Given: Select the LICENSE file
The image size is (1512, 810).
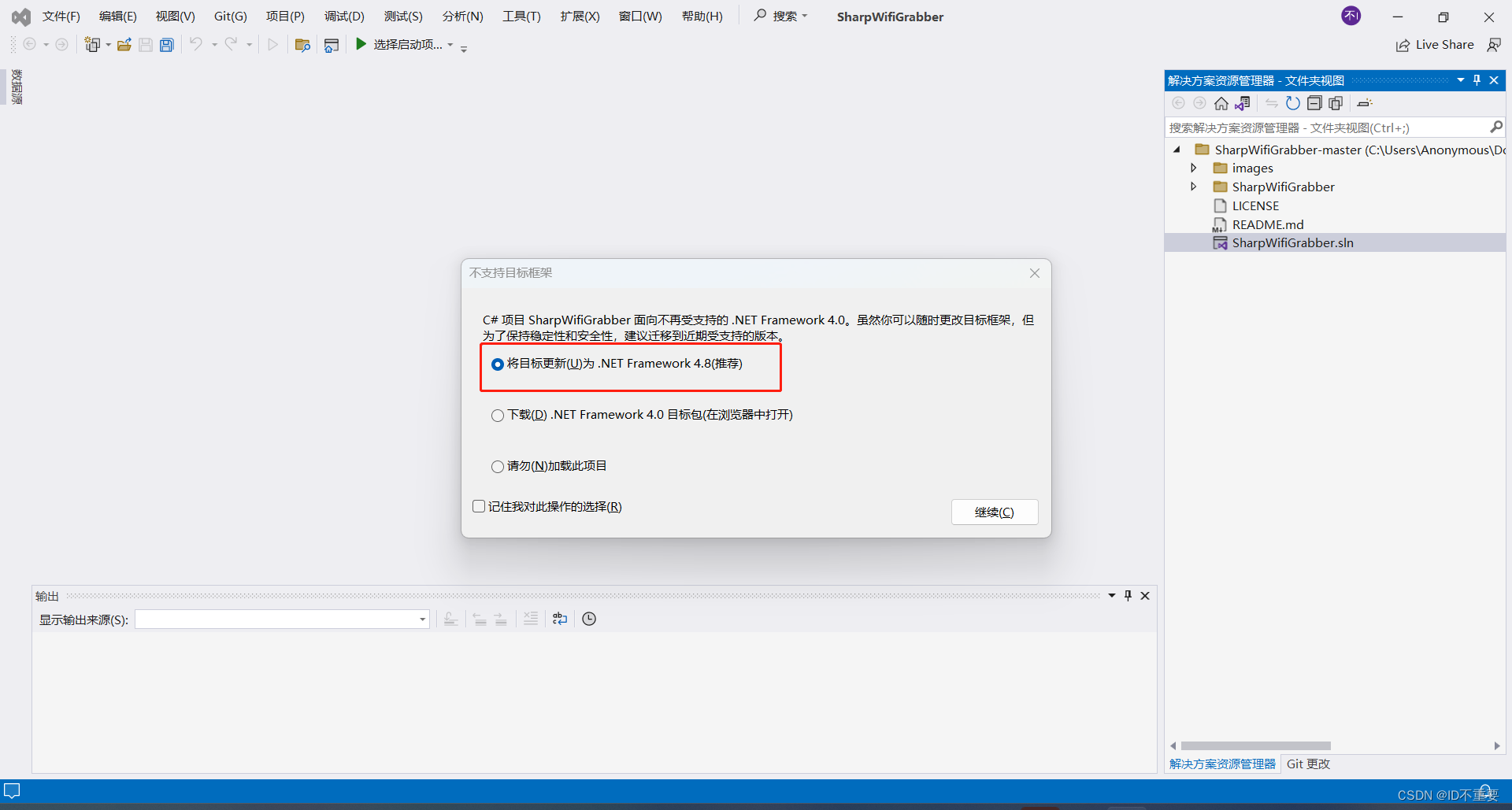Looking at the screenshot, I should [1255, 205].
